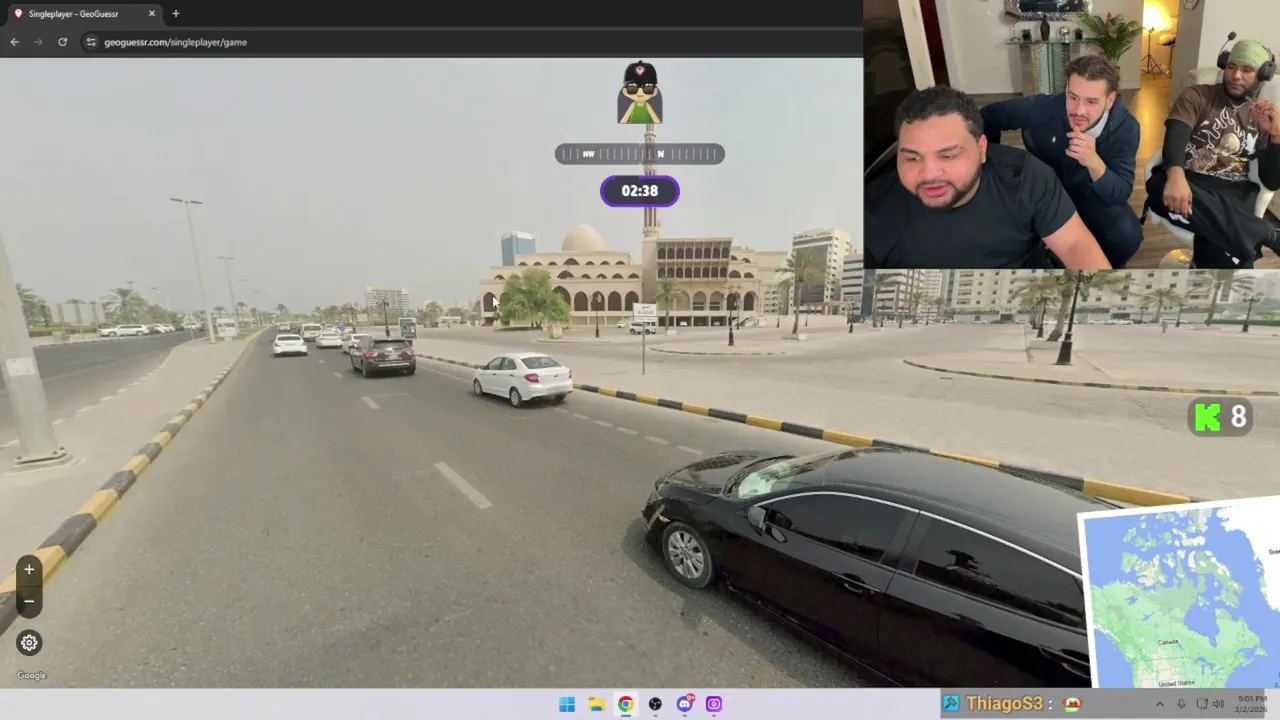Open File Explorer from the taskbar
The height and width of the screenshot is (720, 1280).
596,704
